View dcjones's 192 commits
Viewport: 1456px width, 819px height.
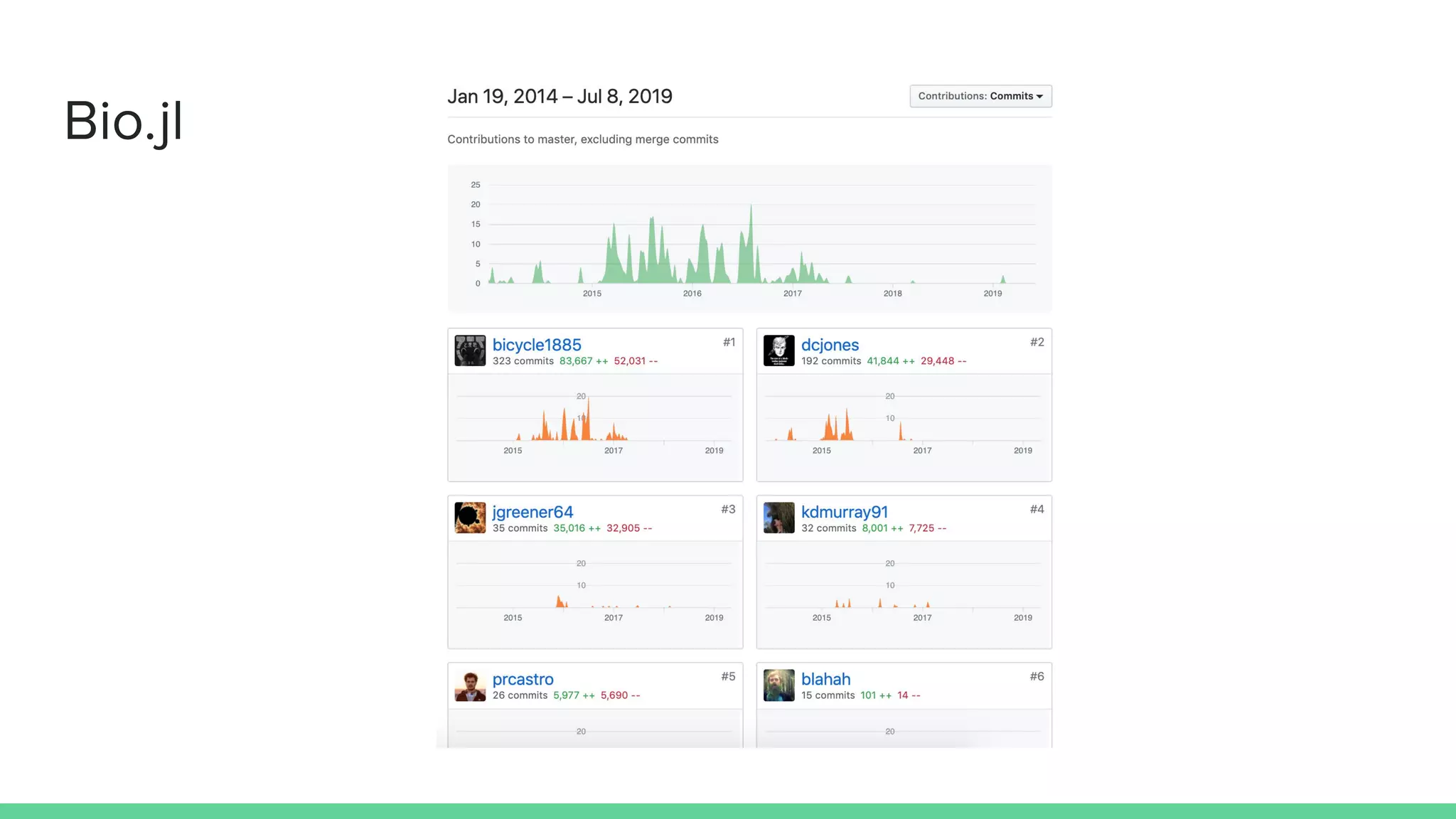830,361
